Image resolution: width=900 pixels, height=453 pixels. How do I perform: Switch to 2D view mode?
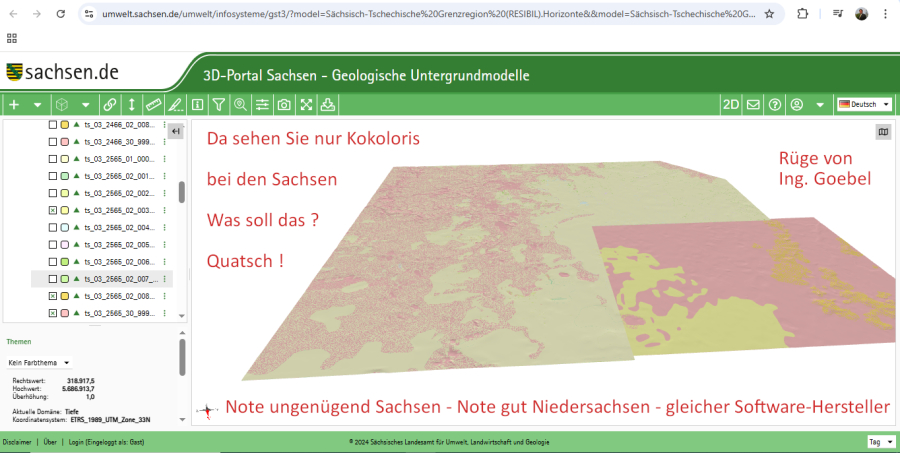[731, 104]
